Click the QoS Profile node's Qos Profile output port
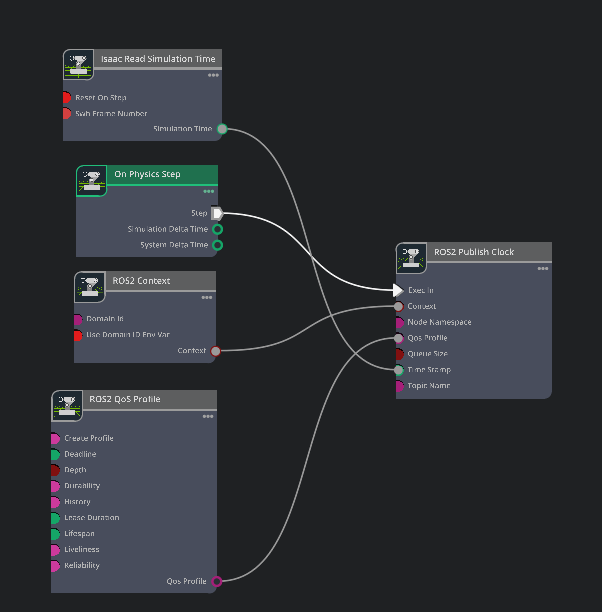 click(x=217, y=582)
